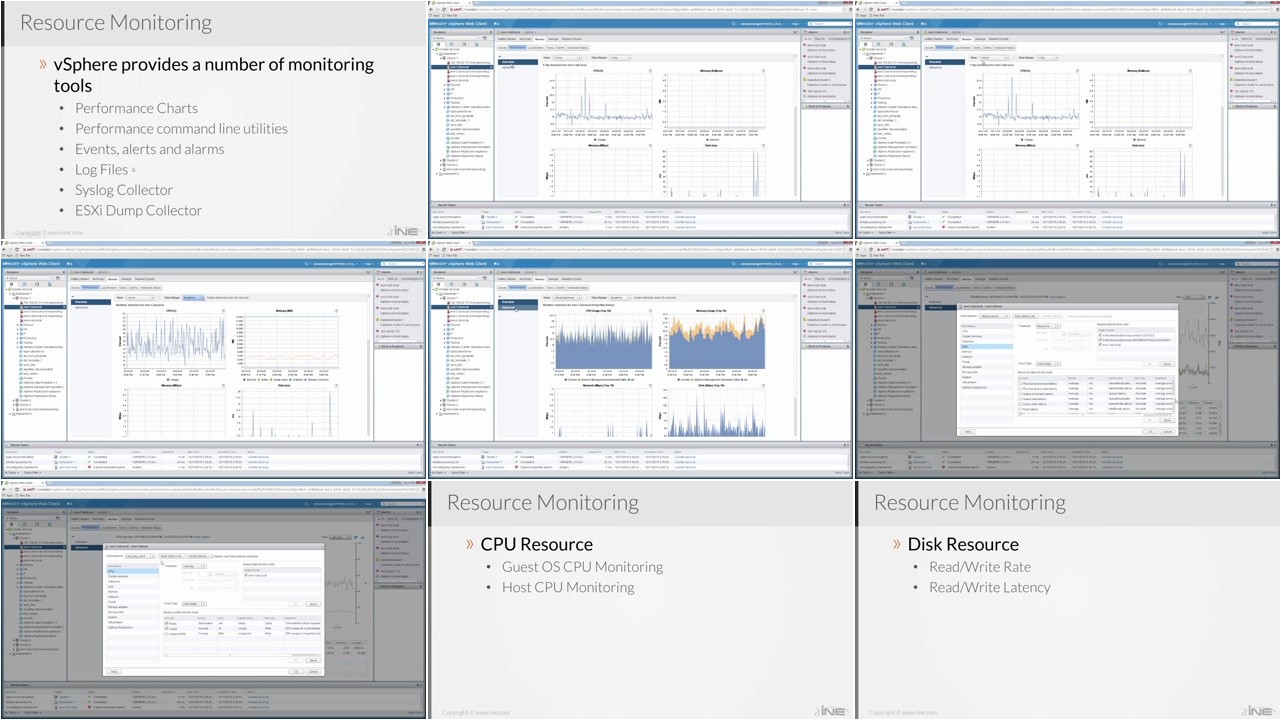Open Chart Type dropdown in Disk Chart Options dialog

(x=1049, y=364)
